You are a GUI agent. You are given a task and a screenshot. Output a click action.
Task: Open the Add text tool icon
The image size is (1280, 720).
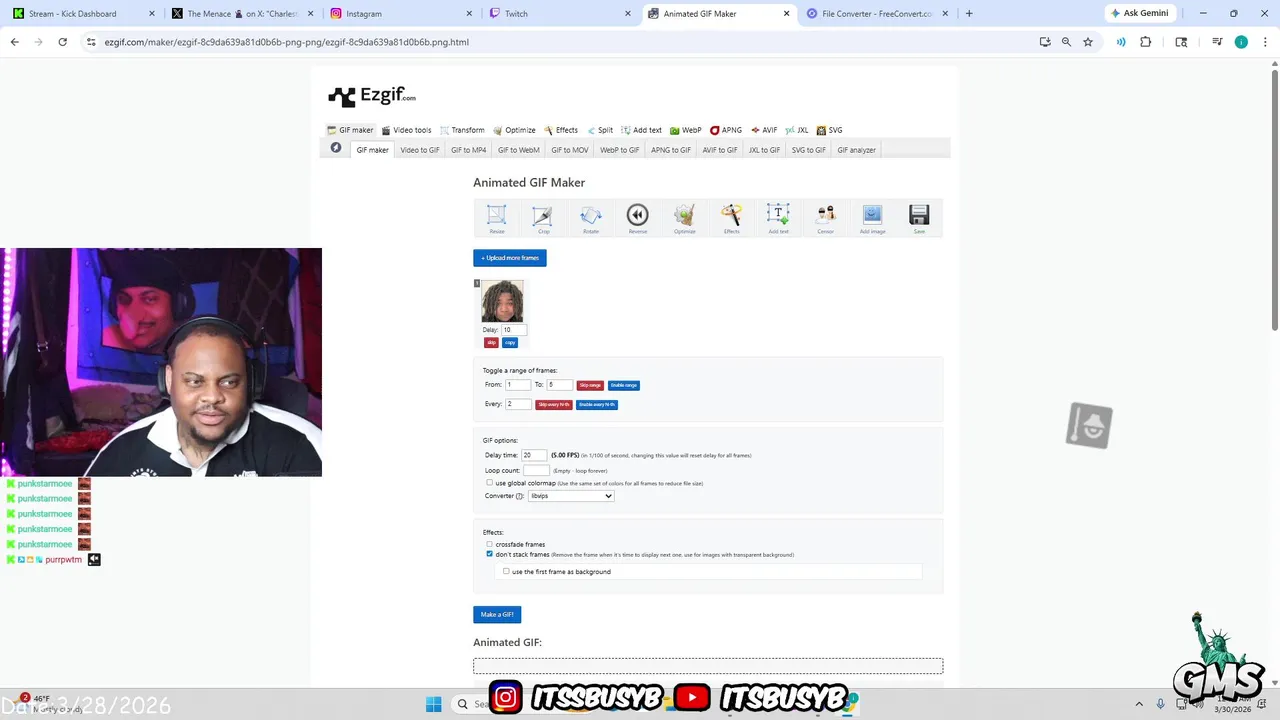pyautogui.click(x=778, y=219)
